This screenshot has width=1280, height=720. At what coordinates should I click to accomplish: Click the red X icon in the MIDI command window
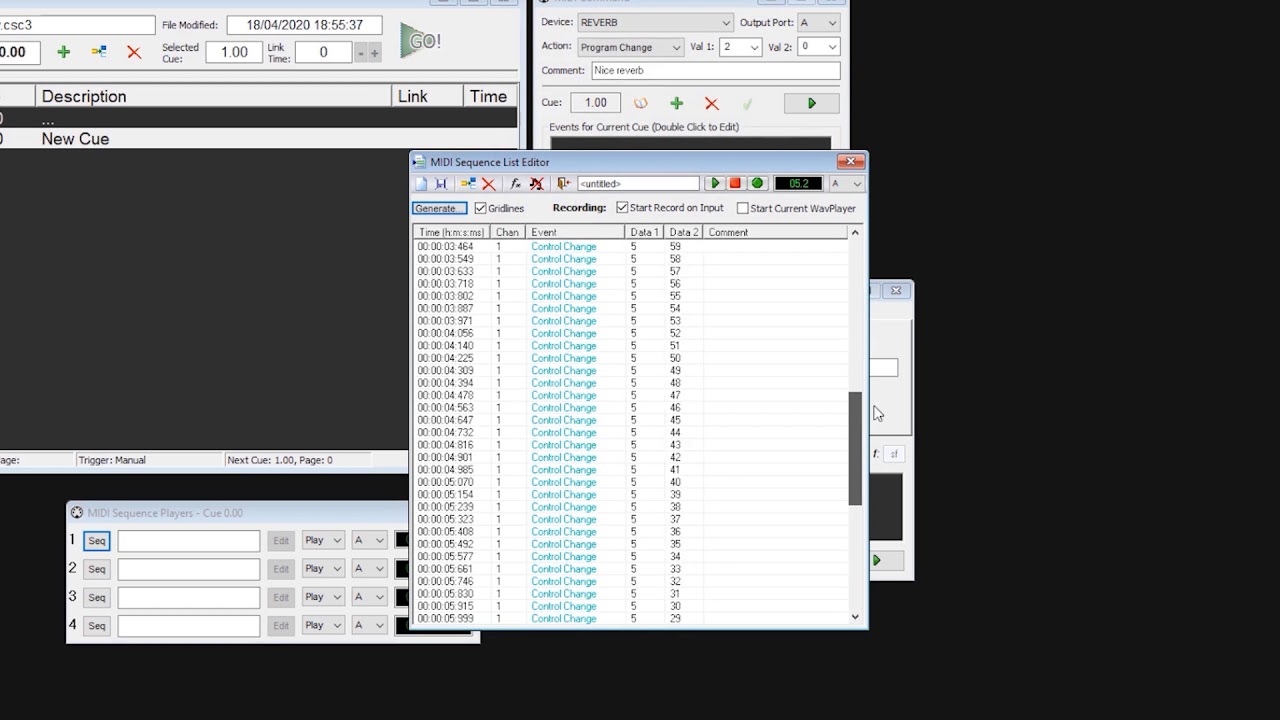point(711,103)
